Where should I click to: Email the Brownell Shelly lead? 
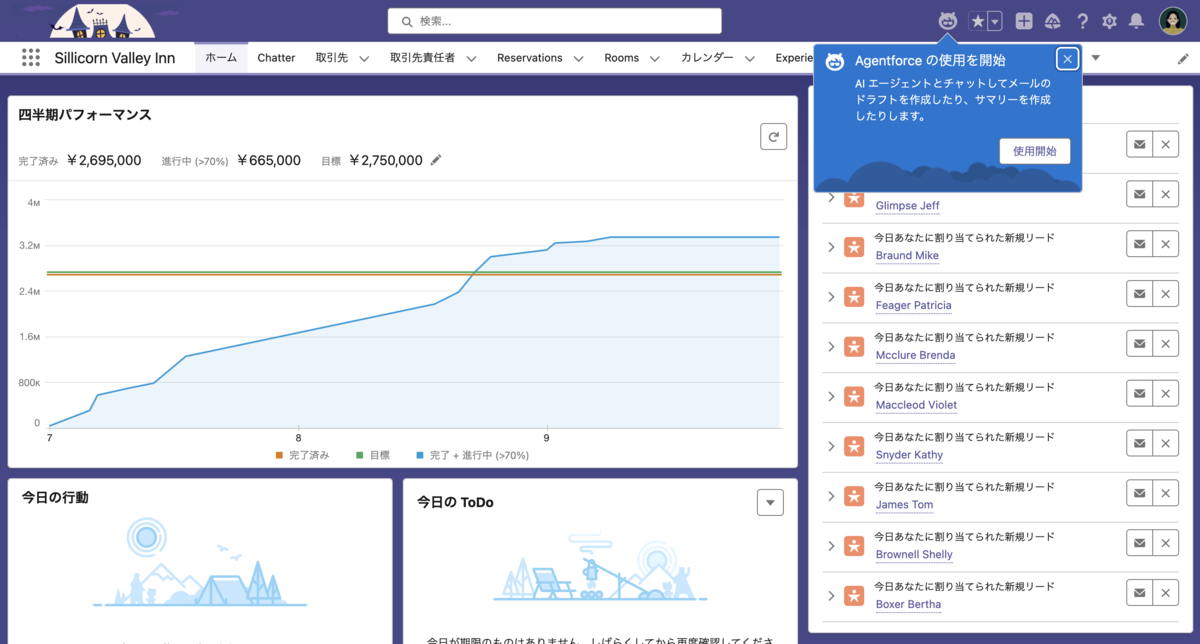(x=1139, y=543)
